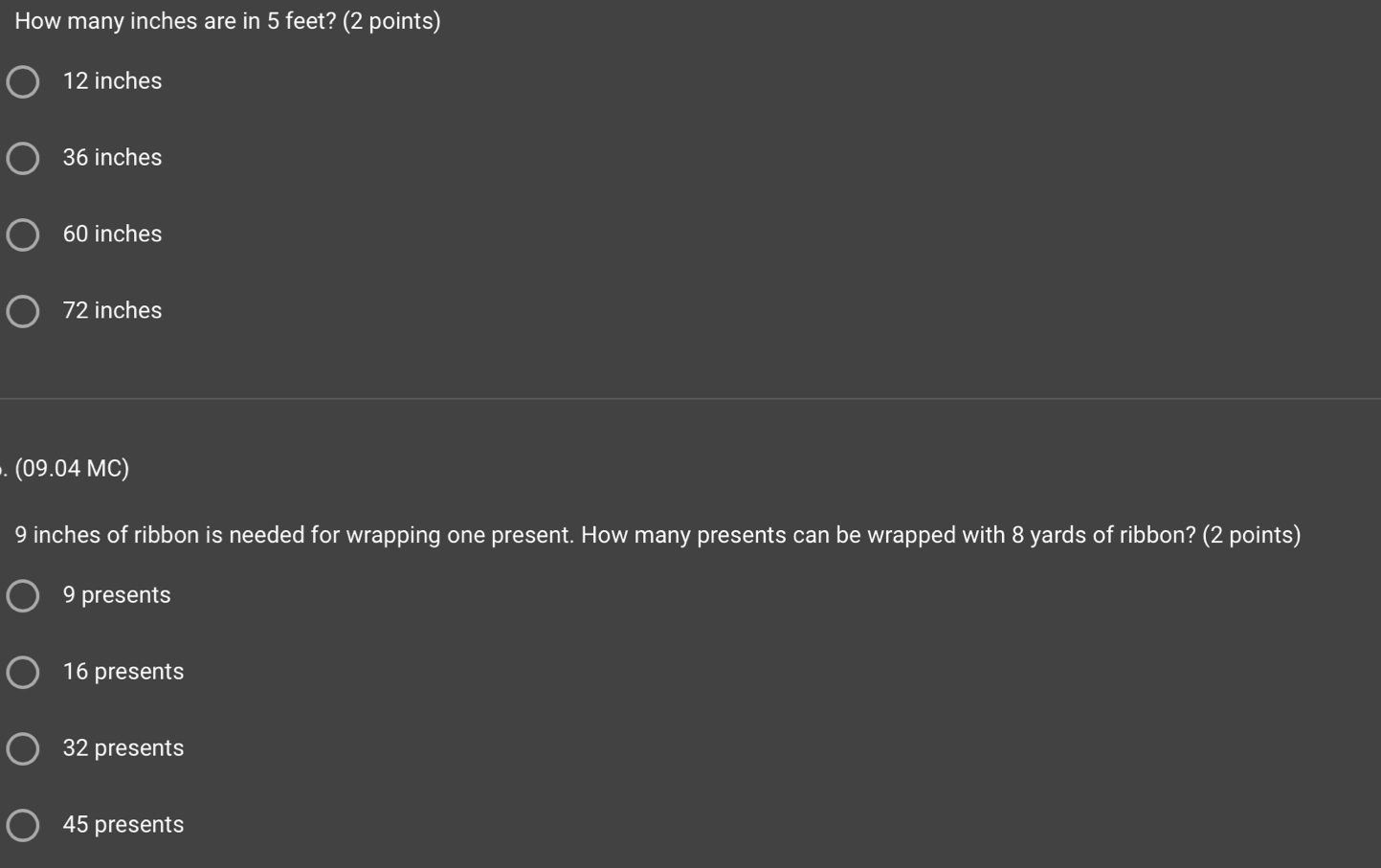Click the '12 inches' answer label
The height and width of the screenshot is (868, 1381).
(112, 80)
